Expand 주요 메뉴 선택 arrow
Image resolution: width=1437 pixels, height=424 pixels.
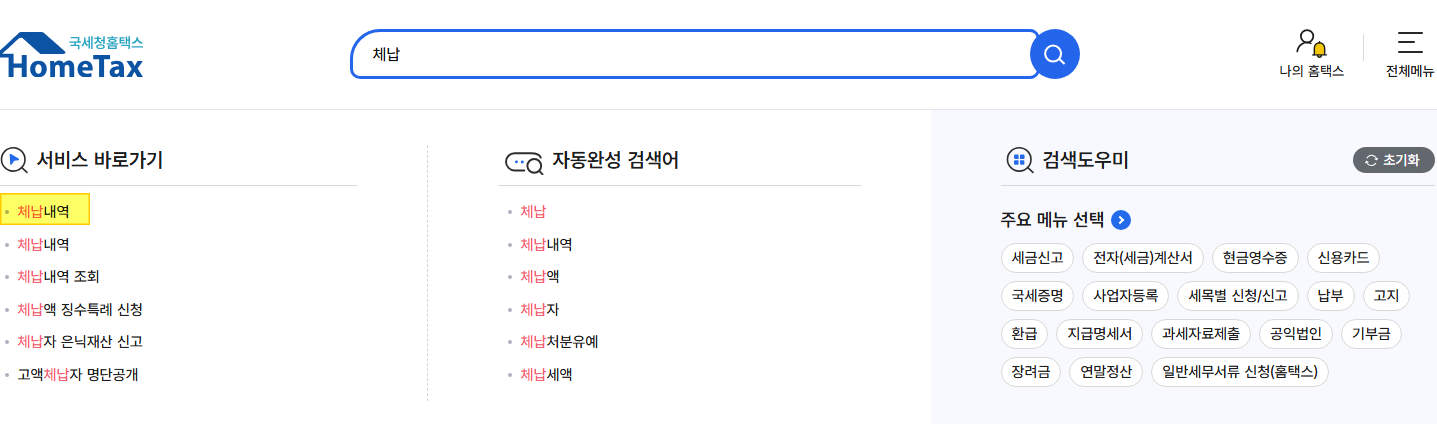click(1121, 220)
